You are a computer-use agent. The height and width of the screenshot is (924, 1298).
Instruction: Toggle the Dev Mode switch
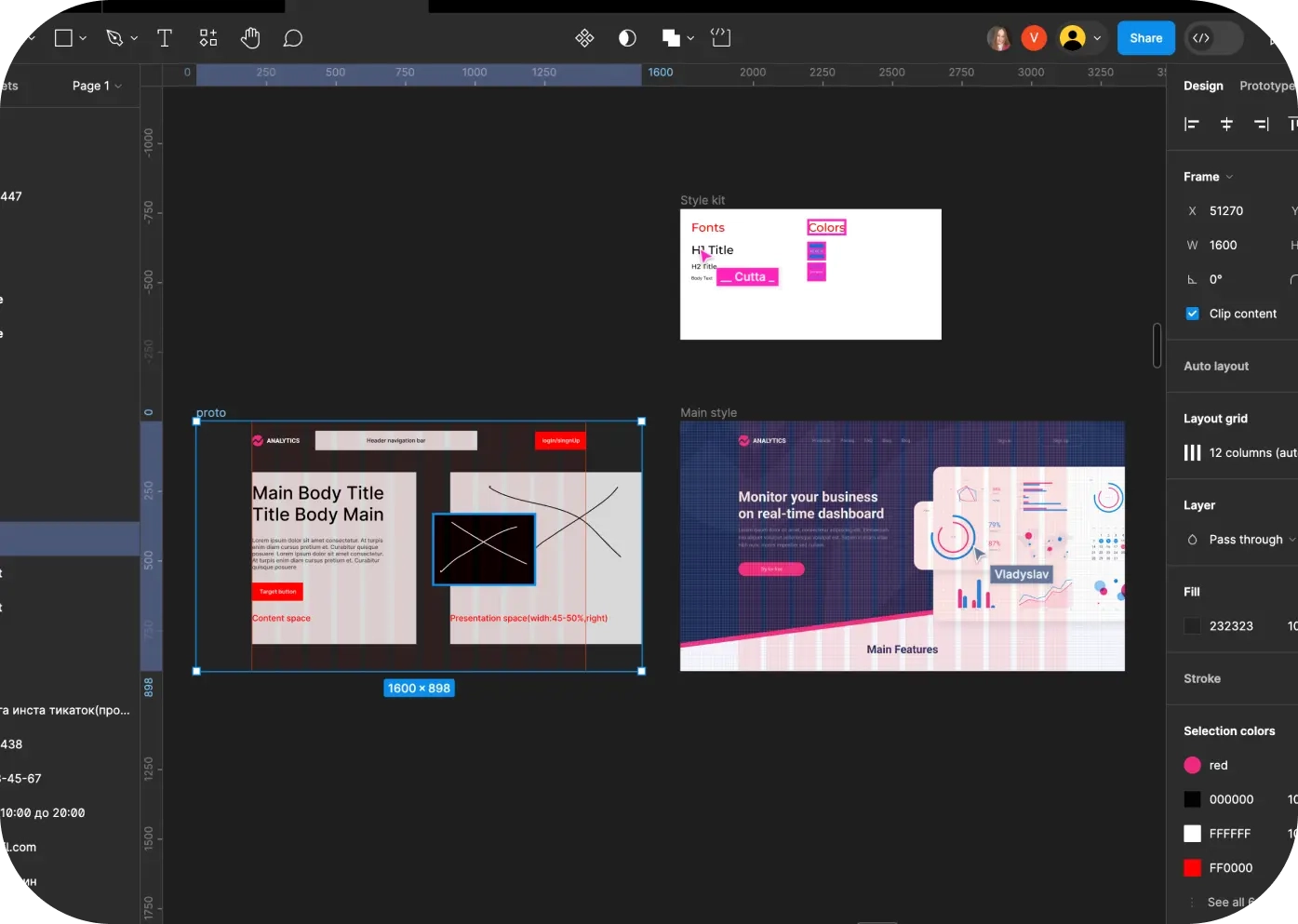[x=1214, y=38]
